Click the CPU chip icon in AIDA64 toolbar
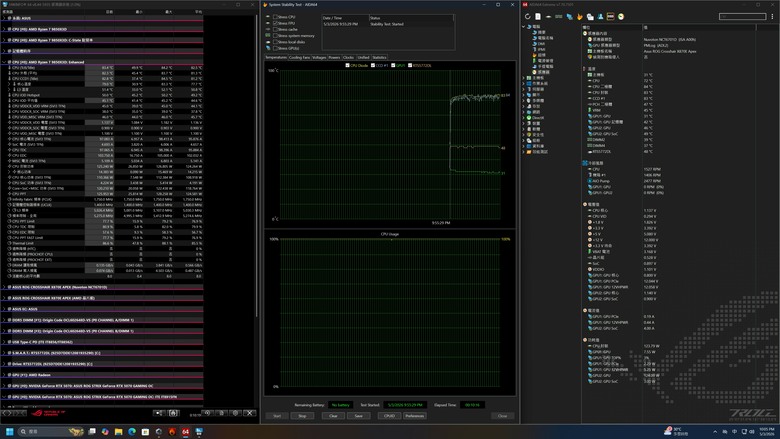 point(548,16)
